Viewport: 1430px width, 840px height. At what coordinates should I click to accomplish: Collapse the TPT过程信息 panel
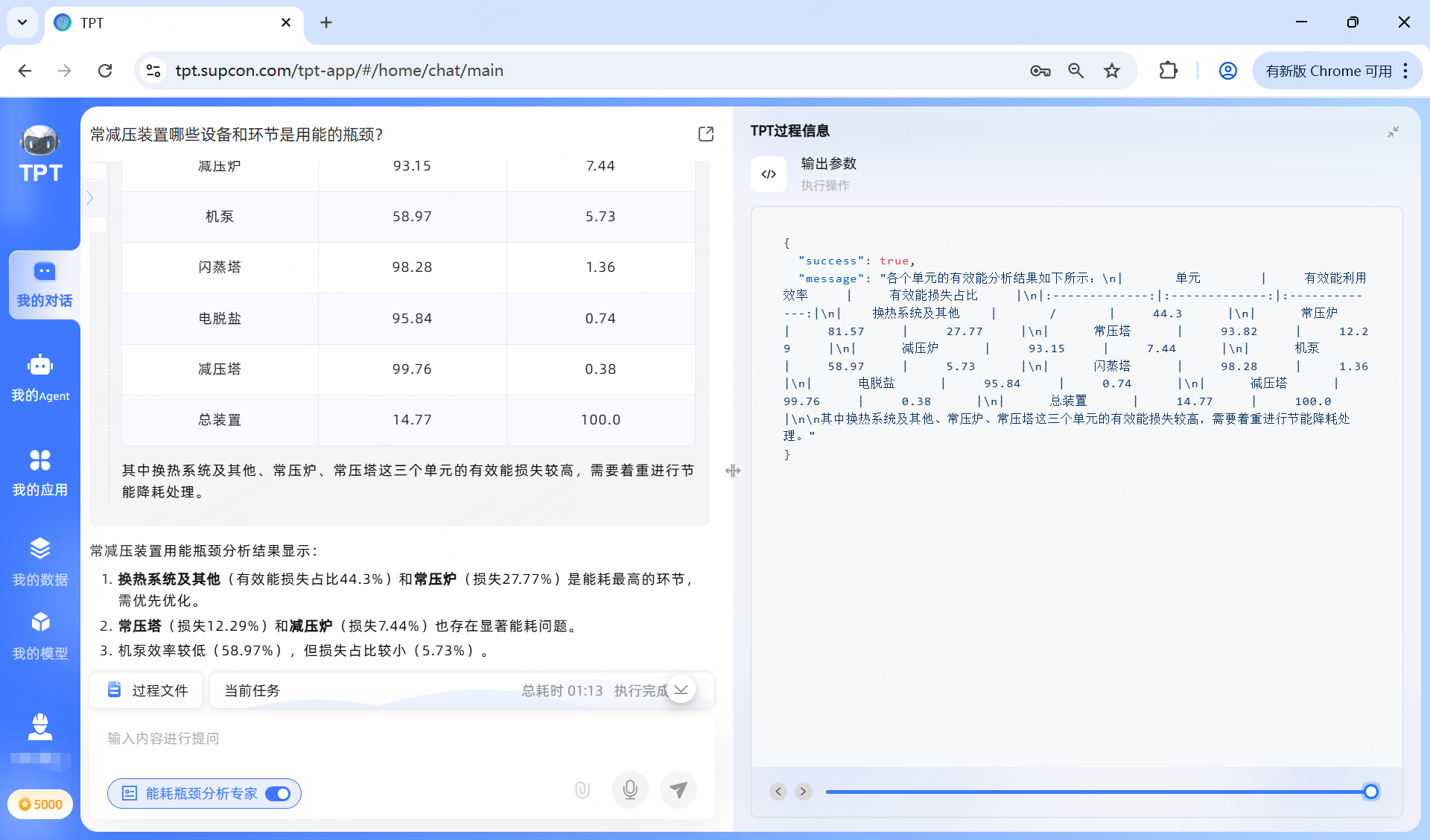(x=1394, y=132)
